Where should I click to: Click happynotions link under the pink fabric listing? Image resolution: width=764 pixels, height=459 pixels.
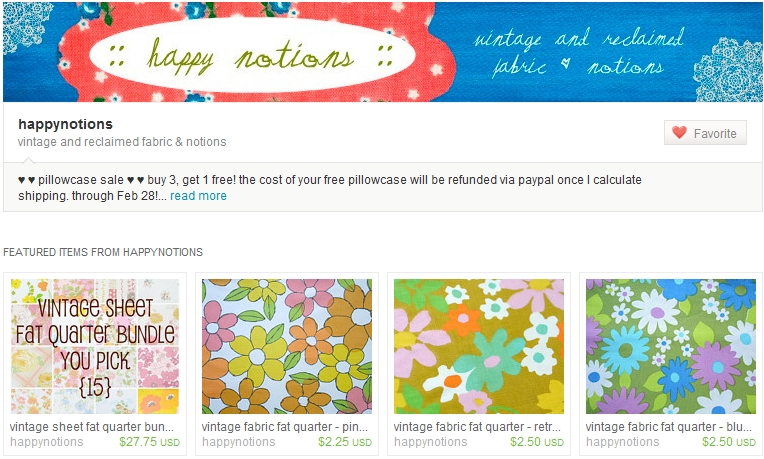pyautogui.click(x=239, y=442)
